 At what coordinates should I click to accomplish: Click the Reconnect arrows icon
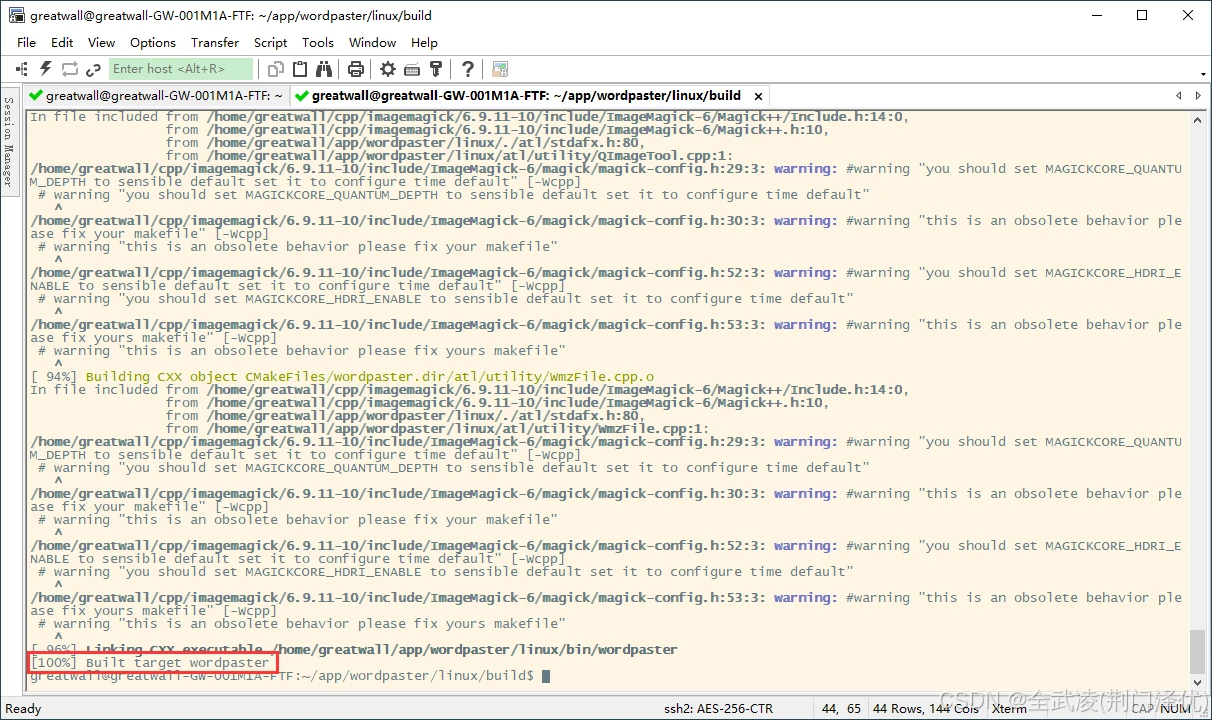70,69
